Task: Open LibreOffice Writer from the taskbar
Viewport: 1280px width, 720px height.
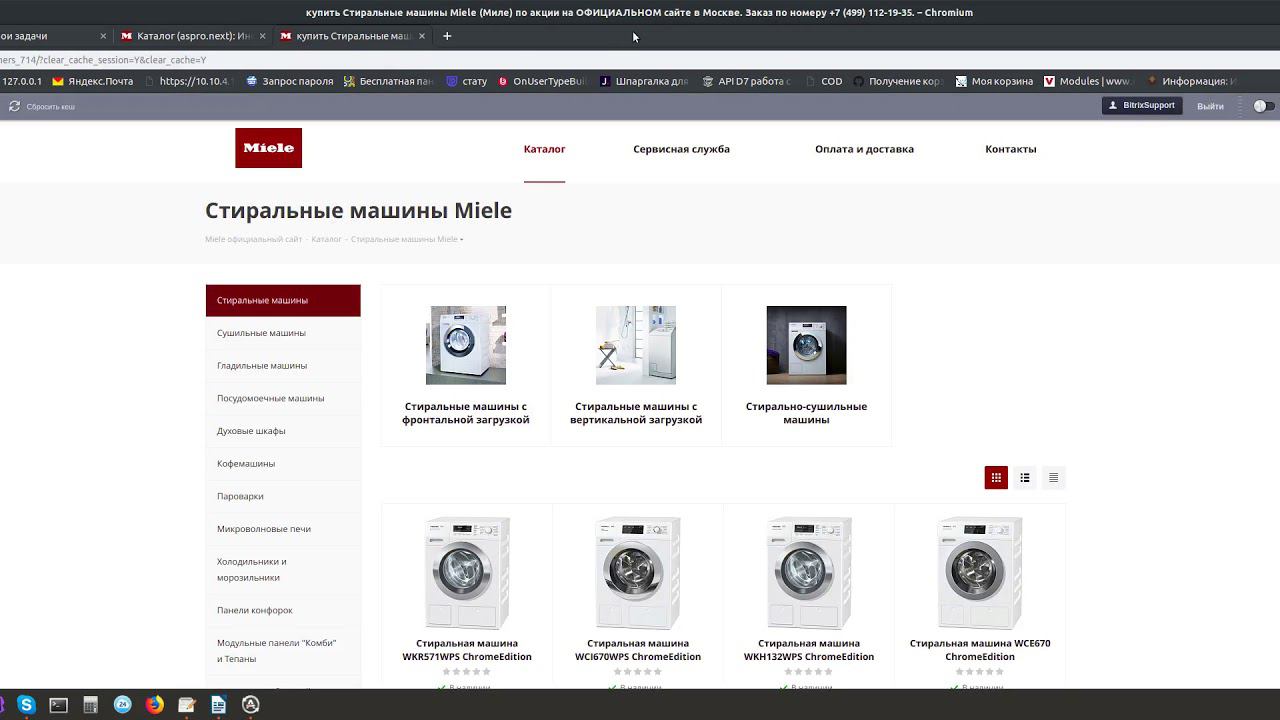Action: pos(219,705)
